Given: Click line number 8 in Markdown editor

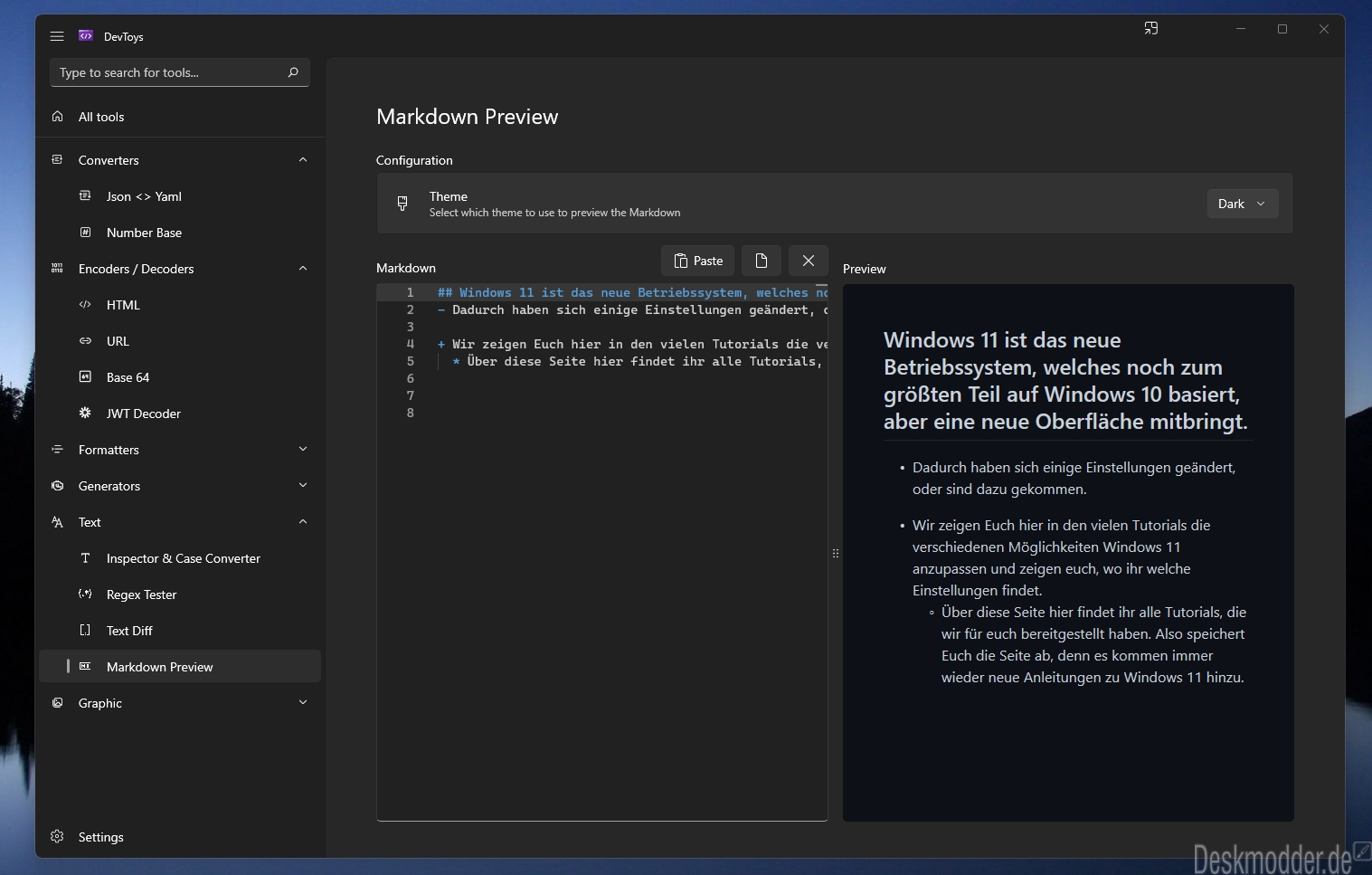Looking at the screenshot, I should 410,413.
